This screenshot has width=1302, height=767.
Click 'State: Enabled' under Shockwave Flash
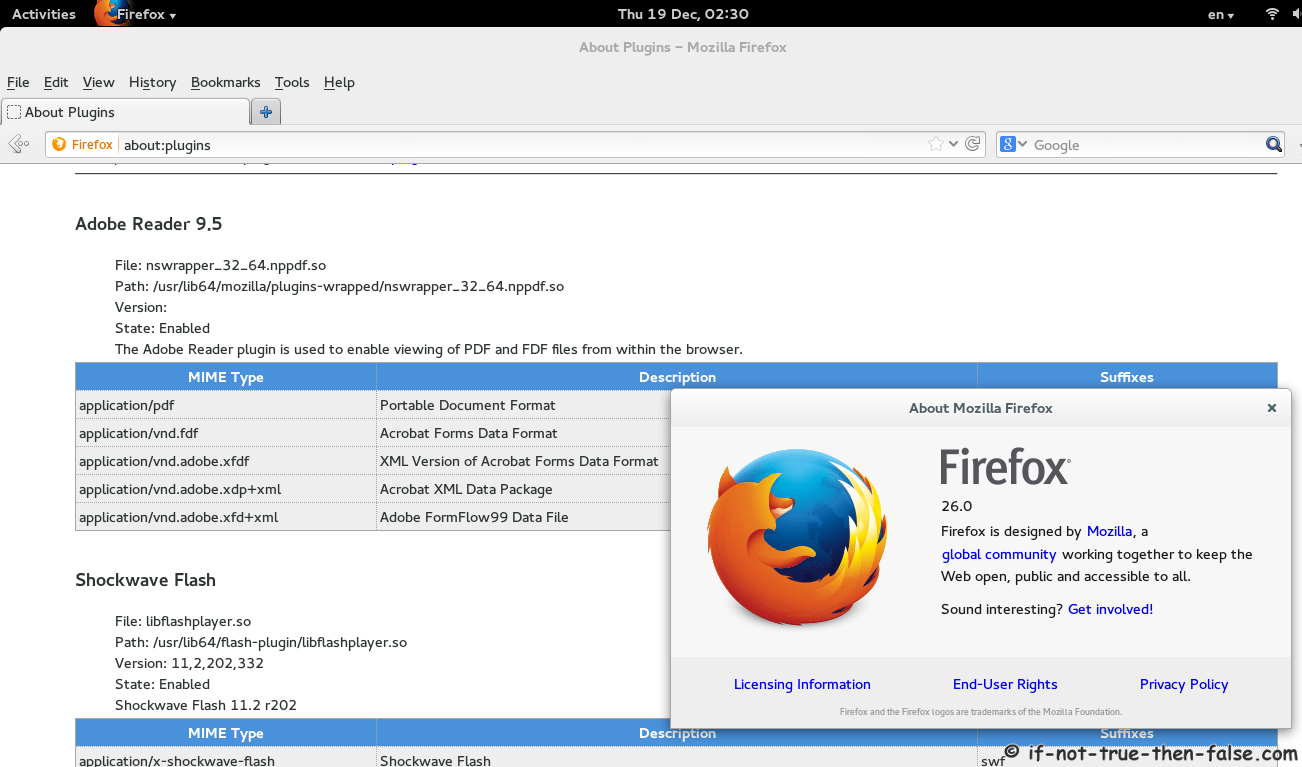(162, 684)
